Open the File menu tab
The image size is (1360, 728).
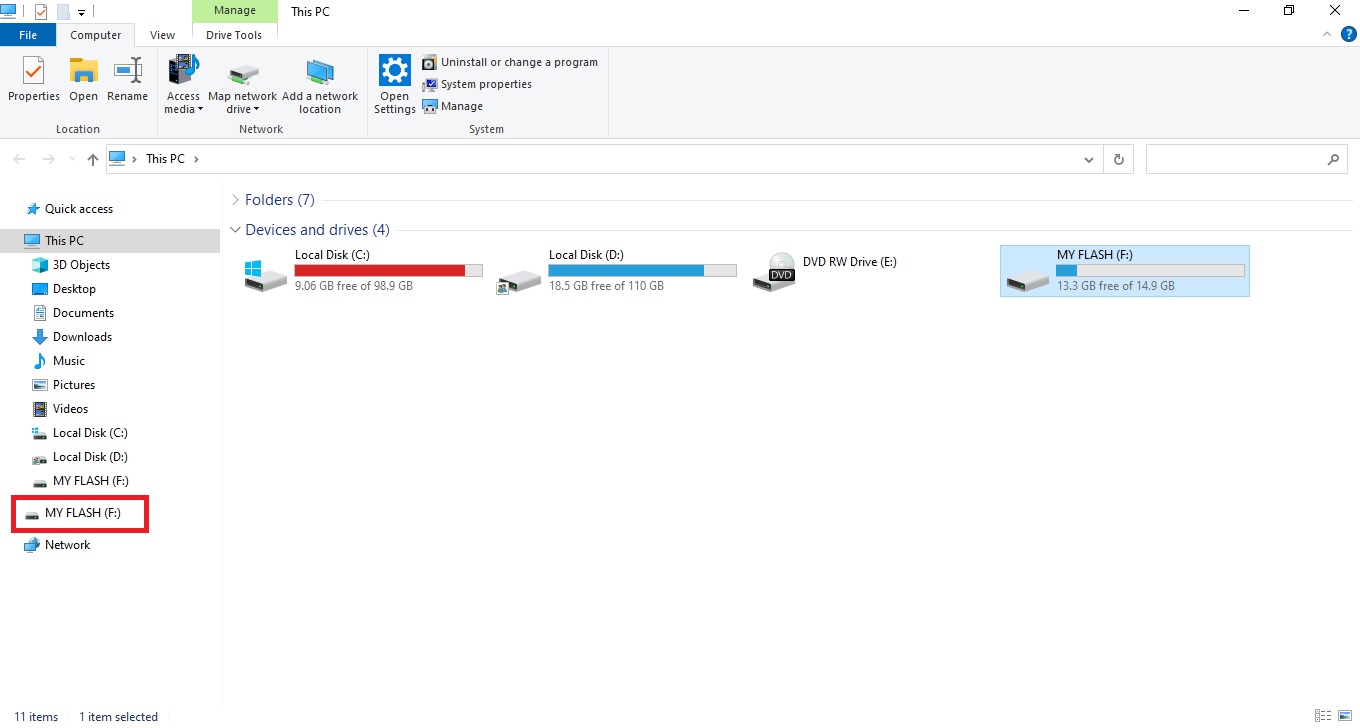coord(28,35)
